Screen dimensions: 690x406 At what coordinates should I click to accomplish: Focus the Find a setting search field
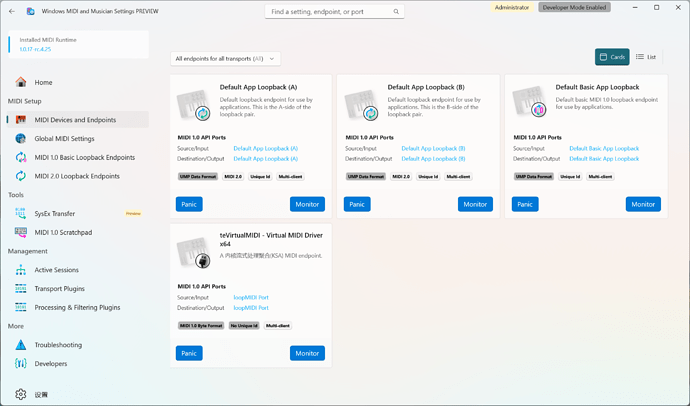pos(334,12)
